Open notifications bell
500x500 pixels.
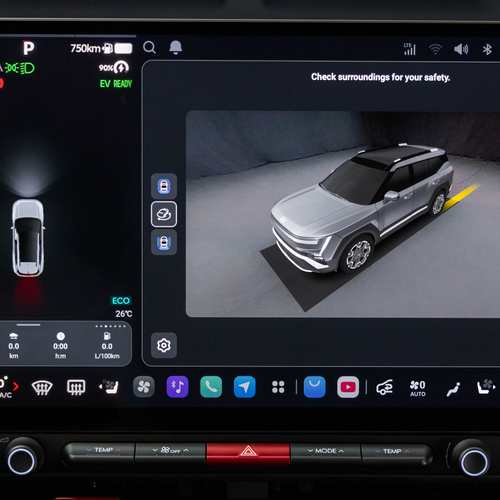pyautogui.click(x=176, y=48)
